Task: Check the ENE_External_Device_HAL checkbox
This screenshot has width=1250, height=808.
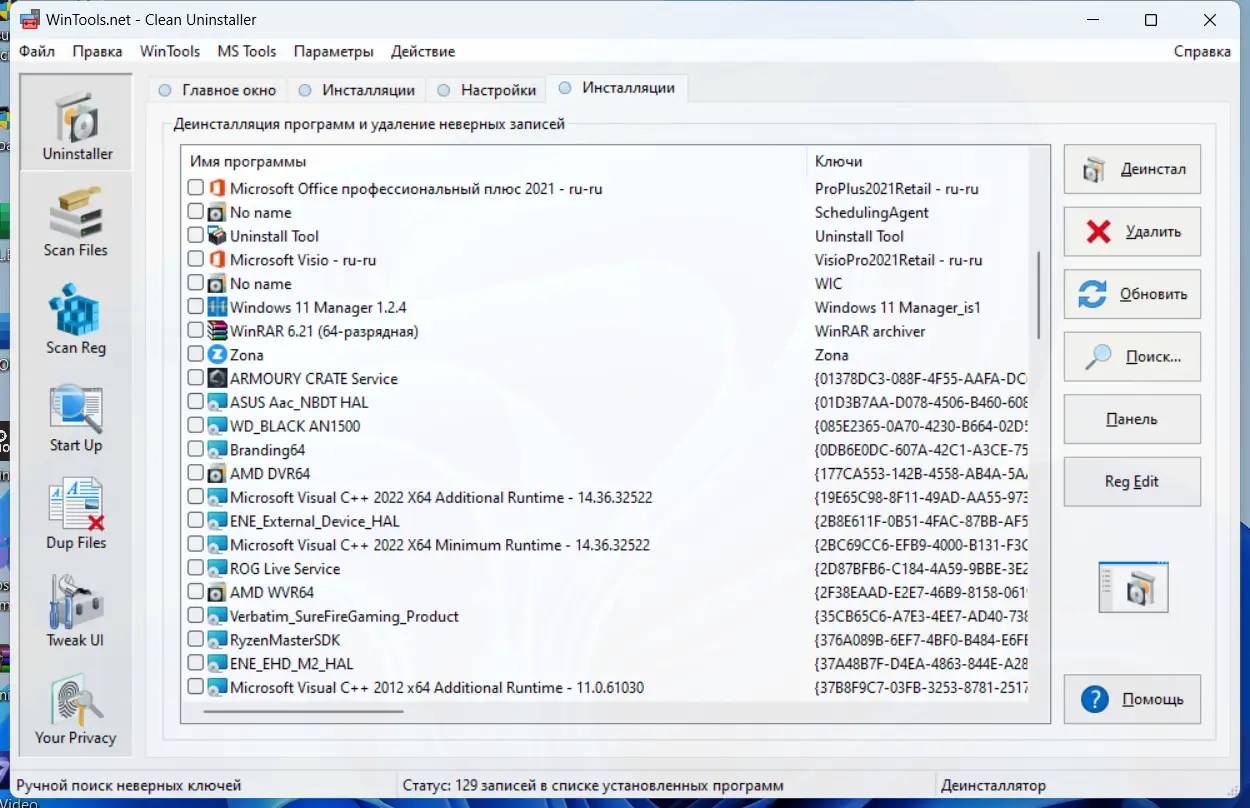Action: (x=196, y=521)
